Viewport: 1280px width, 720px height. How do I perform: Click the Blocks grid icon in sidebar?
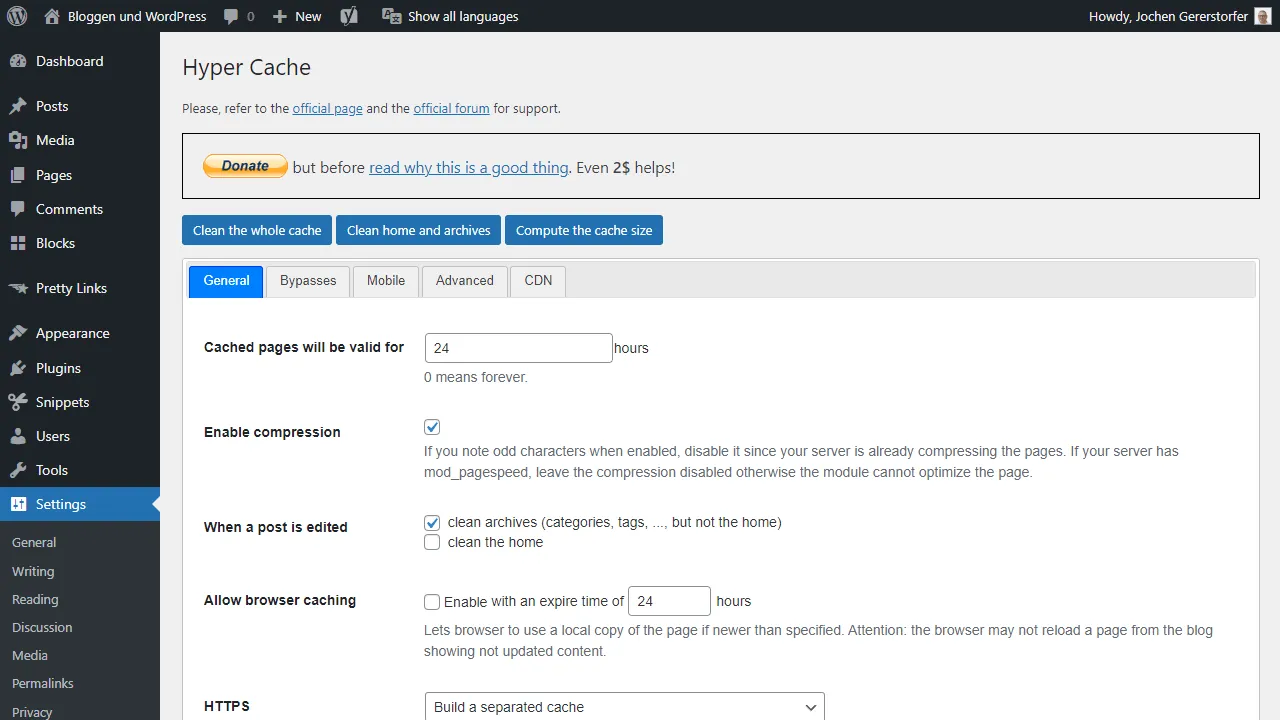tap(18, 243)
